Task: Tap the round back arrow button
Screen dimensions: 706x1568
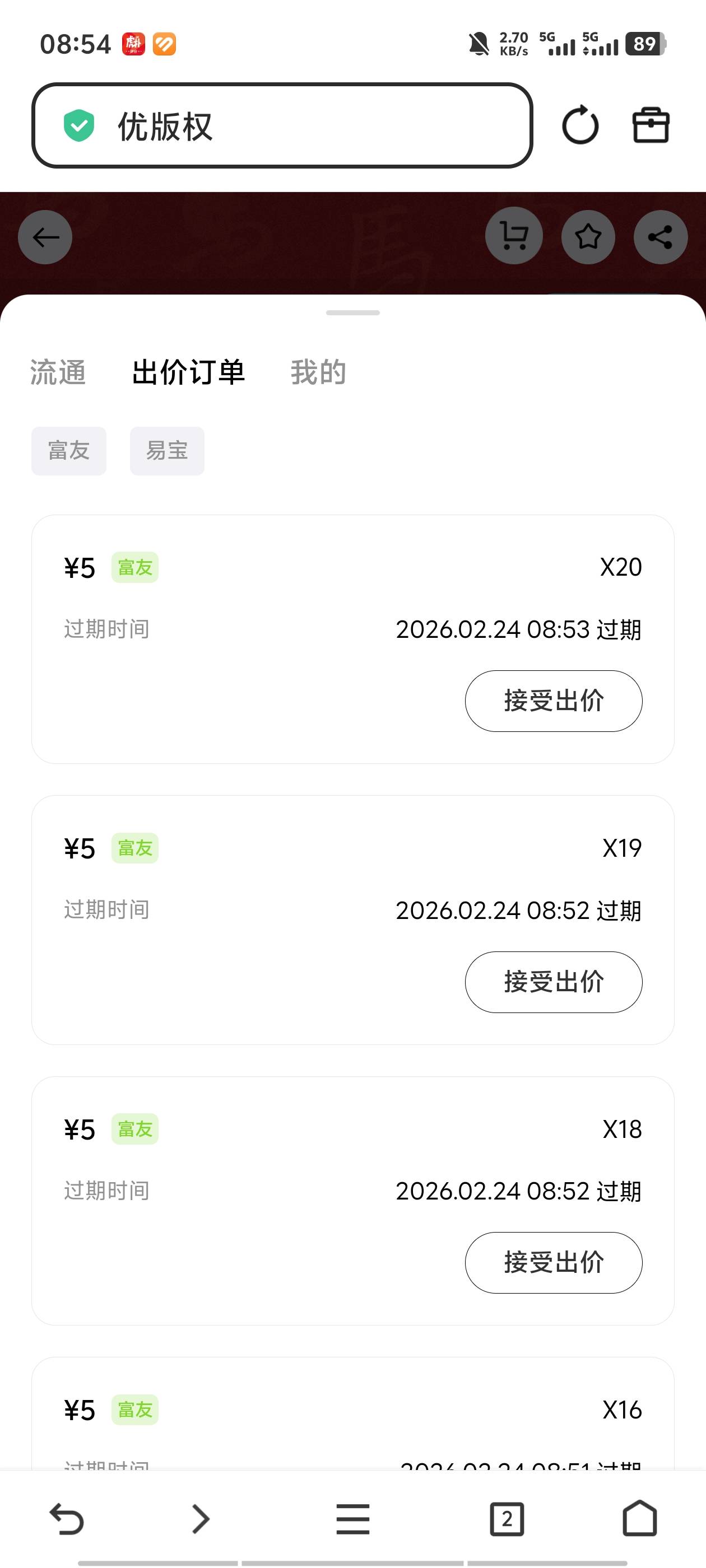Action: point(45,237)
